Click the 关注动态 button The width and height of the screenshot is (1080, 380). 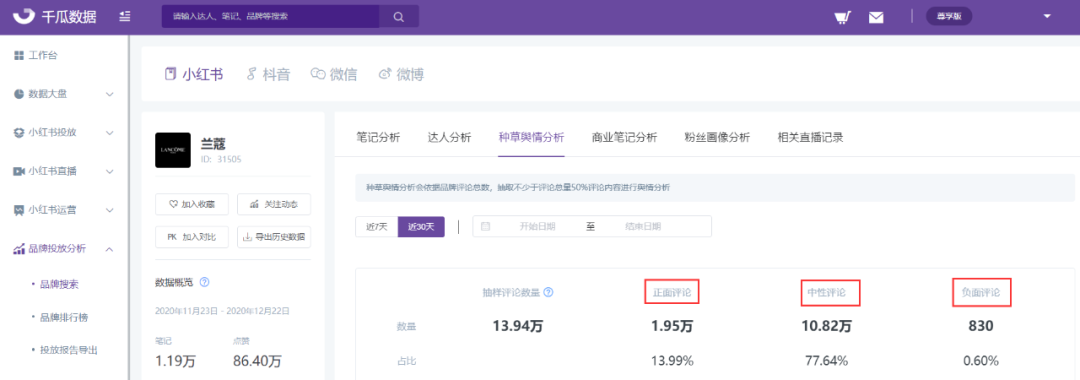click(273, 204)
